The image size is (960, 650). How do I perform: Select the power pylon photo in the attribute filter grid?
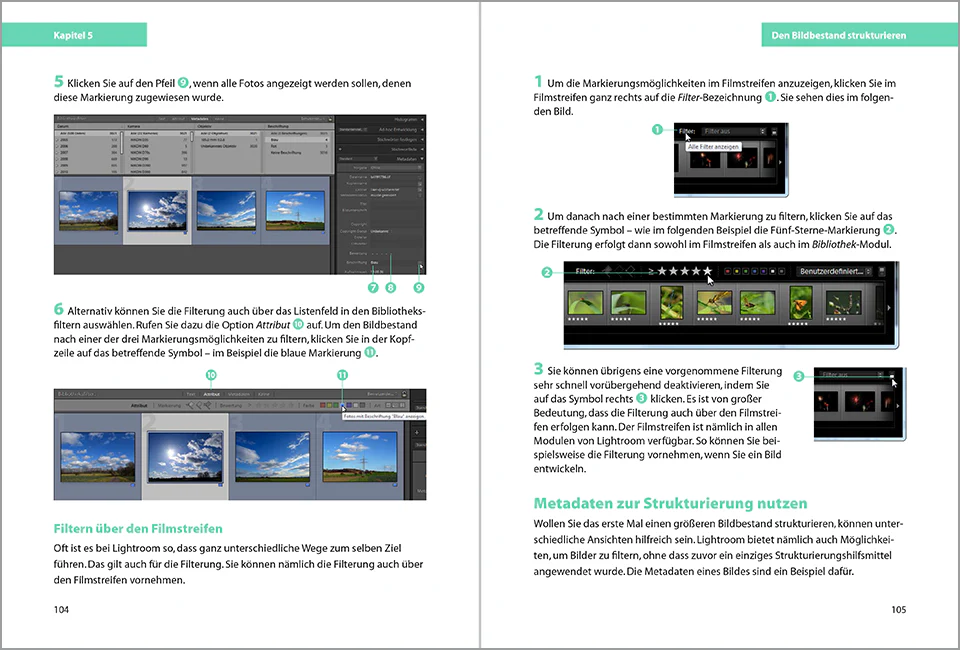coord(360,457)
